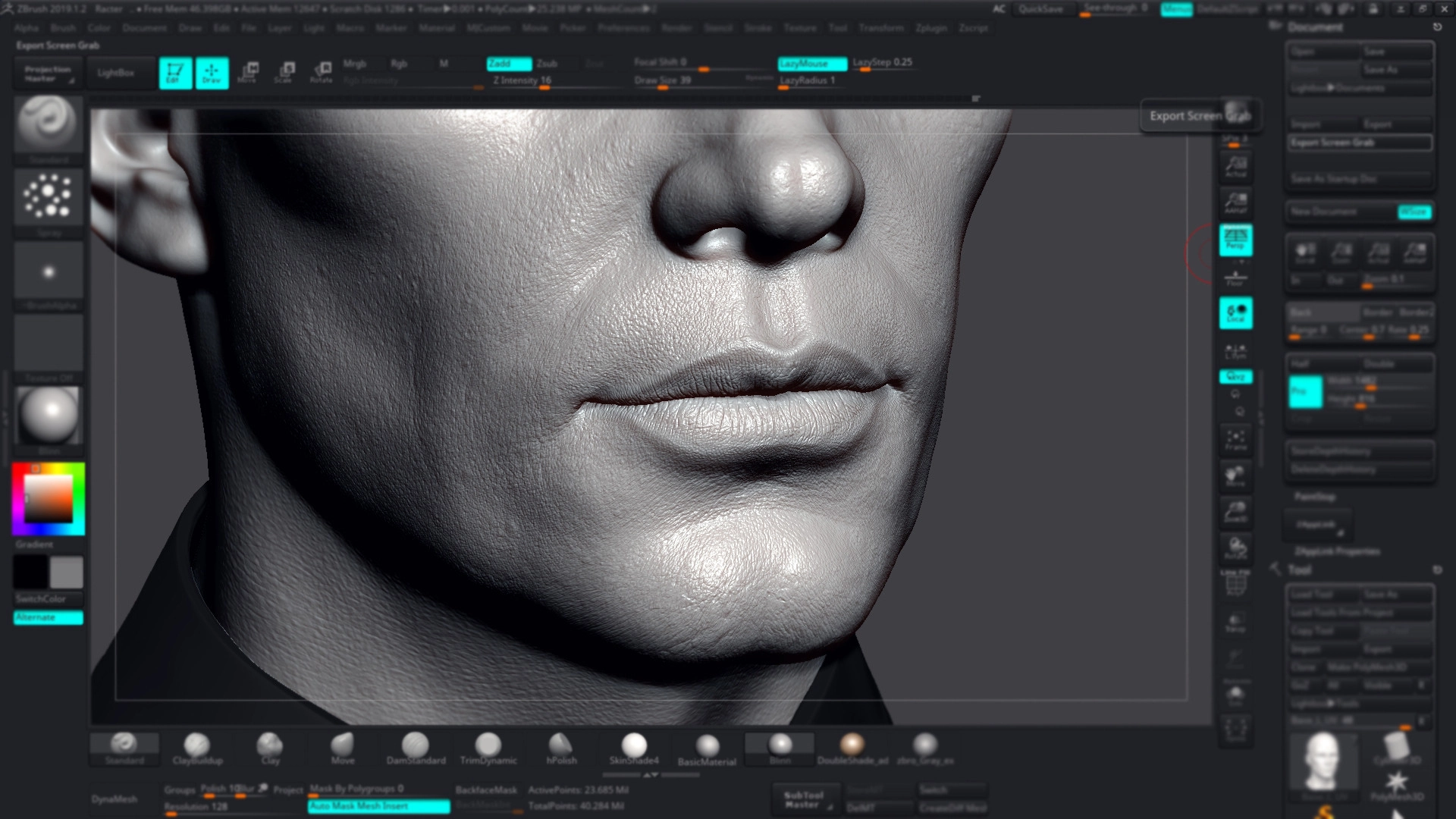
Task: Click the Rotate tool icon
Action: tap(322, 73)
